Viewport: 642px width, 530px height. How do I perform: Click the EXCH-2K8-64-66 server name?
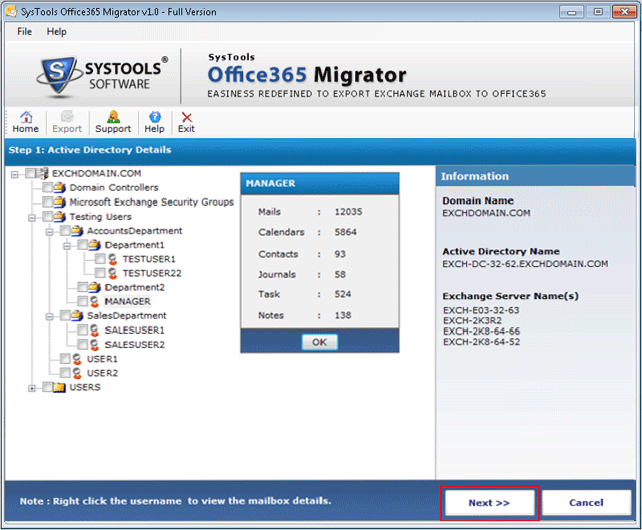(x=482, y=331)
